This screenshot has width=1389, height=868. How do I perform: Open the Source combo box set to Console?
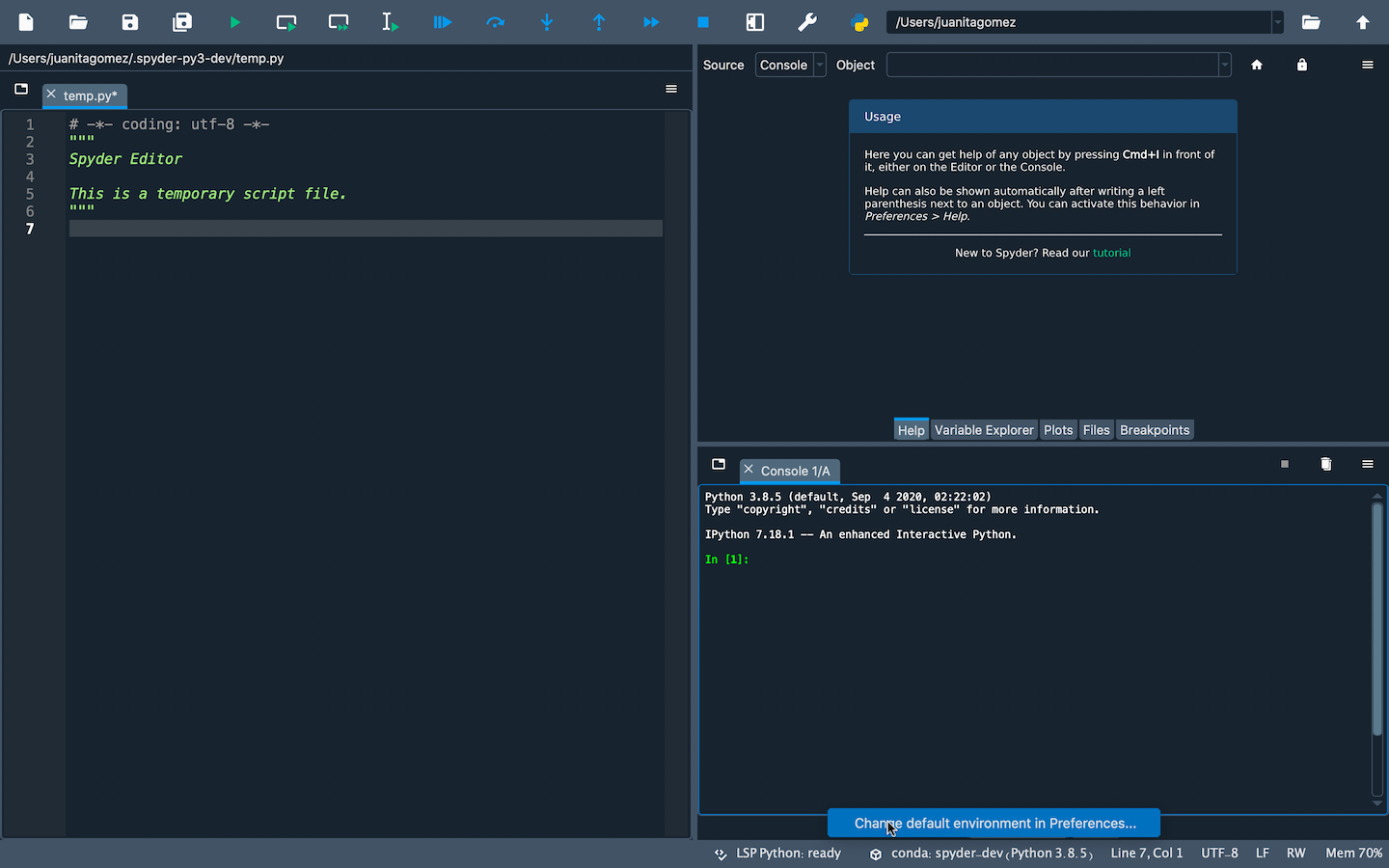pyautogui.click(x=790, y=65)
